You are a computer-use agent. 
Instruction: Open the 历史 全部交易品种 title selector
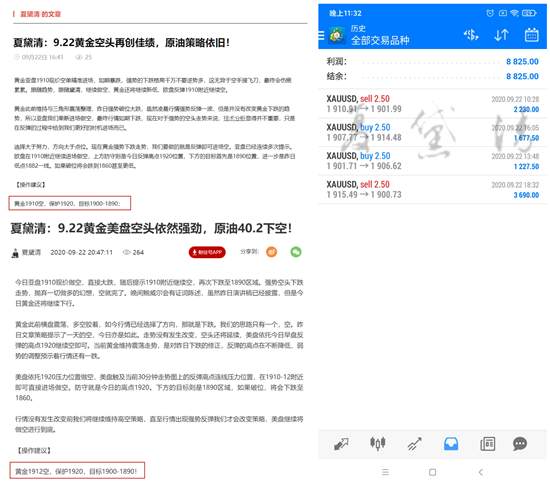[380, 35]
